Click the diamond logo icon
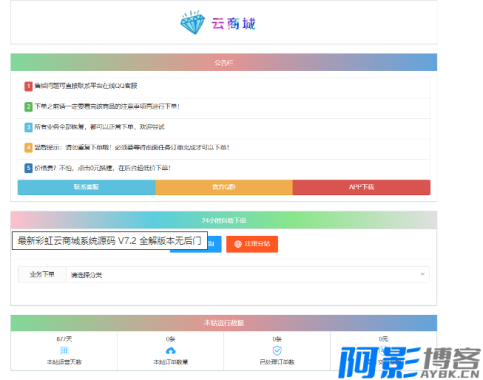The width and height of the screenshot is (483, 380). pyautogui.click(x=193, y=22)
